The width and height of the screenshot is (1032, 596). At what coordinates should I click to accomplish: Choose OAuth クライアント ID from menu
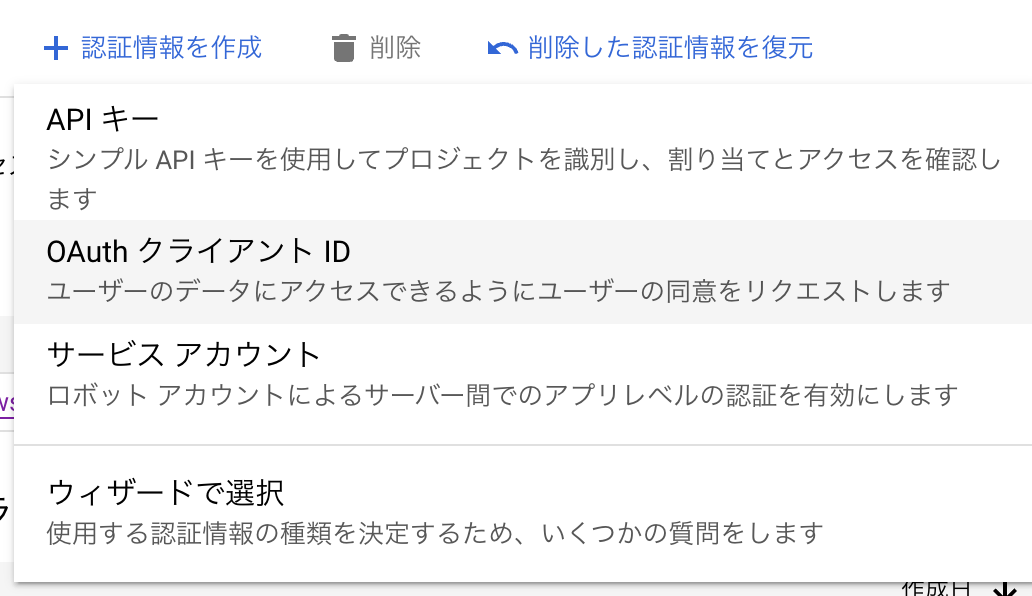pyautogui.click(x=198, y=252)
